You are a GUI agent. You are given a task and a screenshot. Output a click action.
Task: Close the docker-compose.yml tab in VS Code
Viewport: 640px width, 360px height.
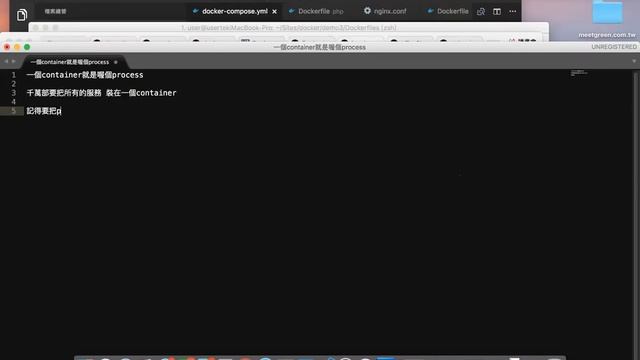pos(274,11)
